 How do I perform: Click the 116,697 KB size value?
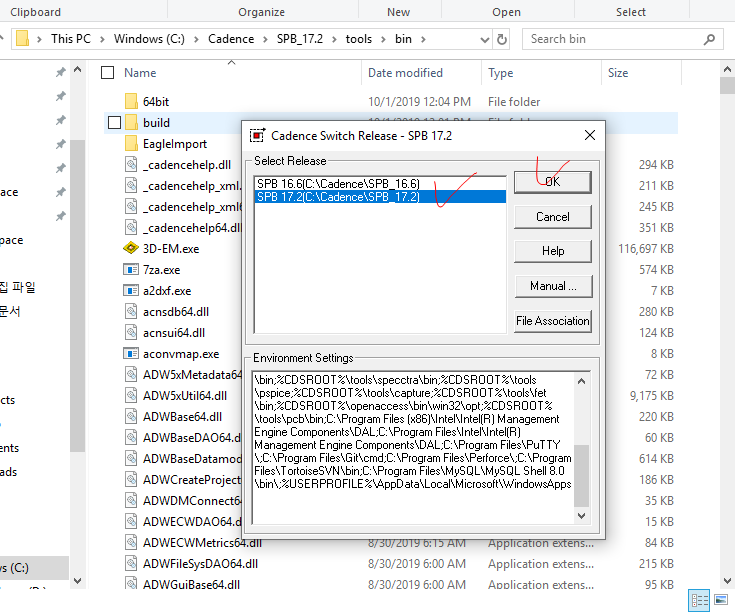point(646,249)
